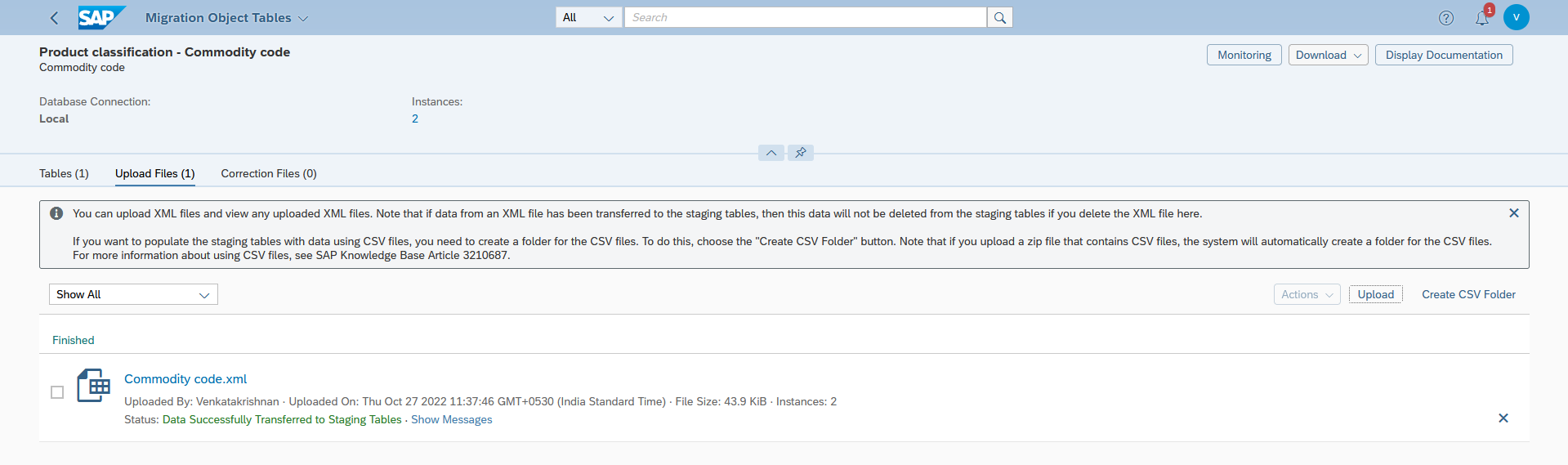Click the Finished group header text

(74, 340)
